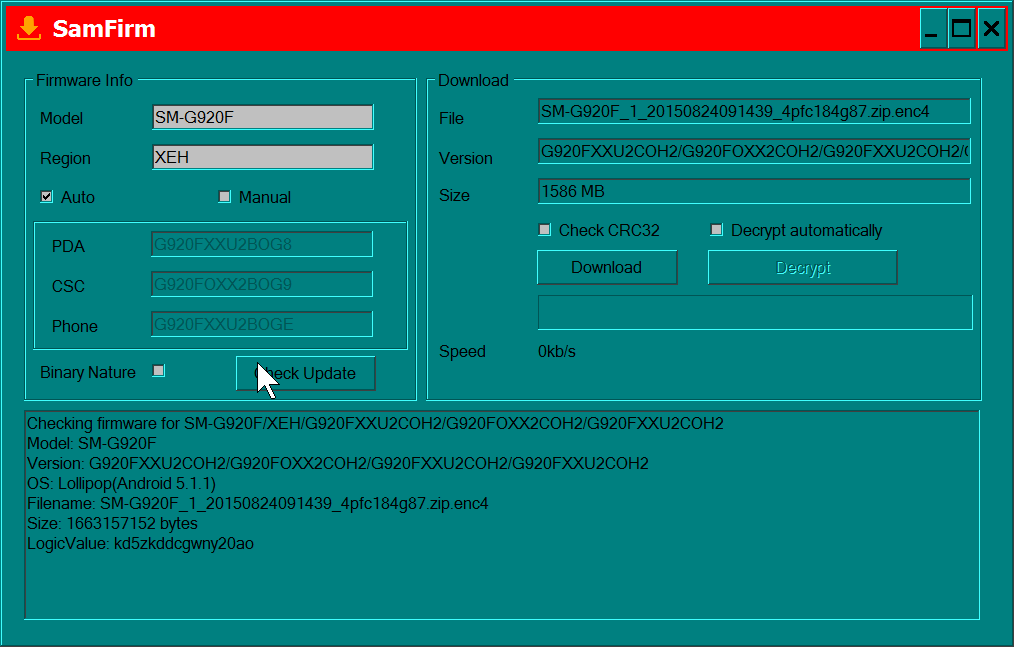
Task: Start the firmware Download button
Action: click(607, 267)
